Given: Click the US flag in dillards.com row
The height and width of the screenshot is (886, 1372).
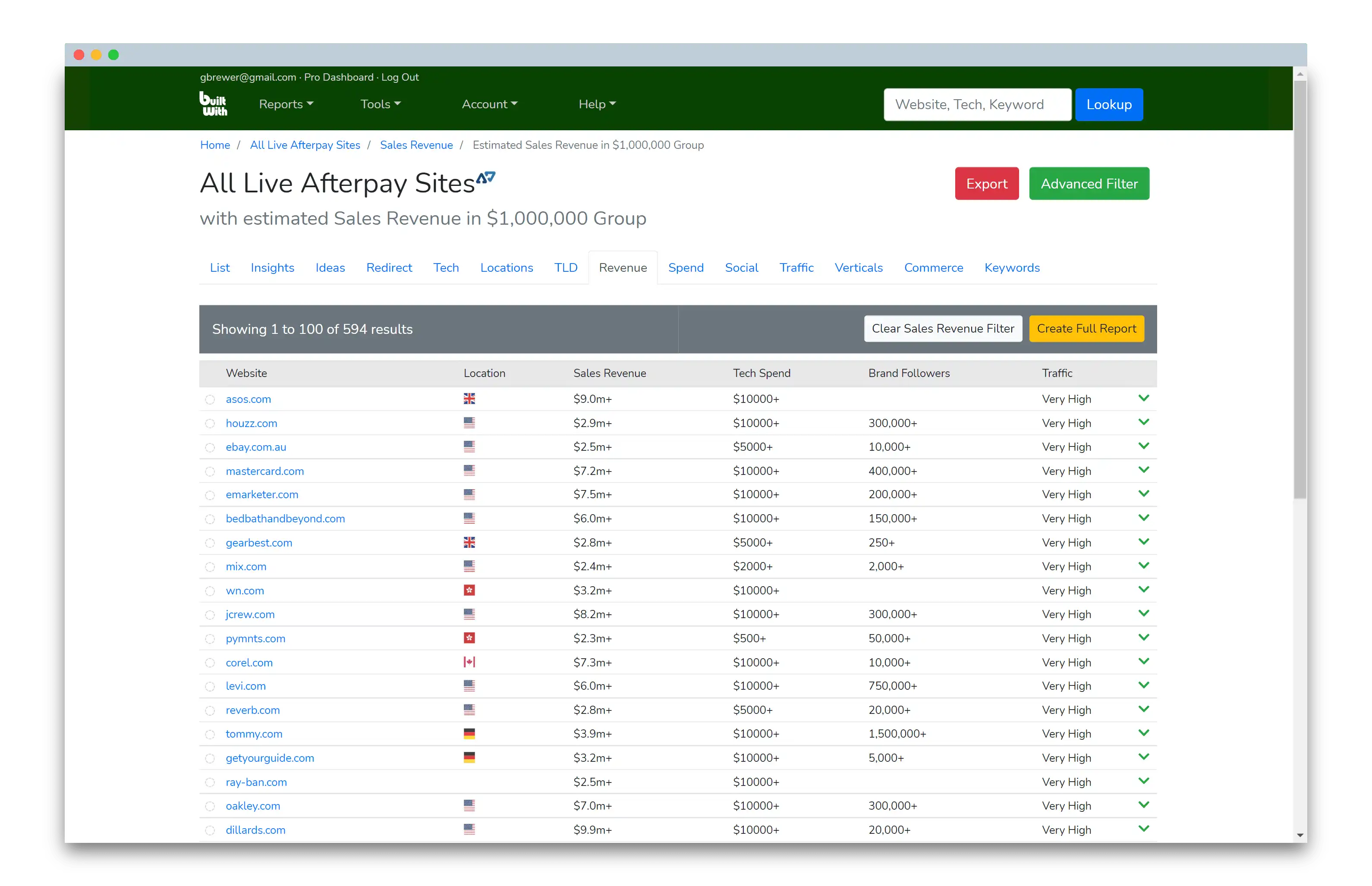Looking at the screenshot, I should tap(469, 829).
